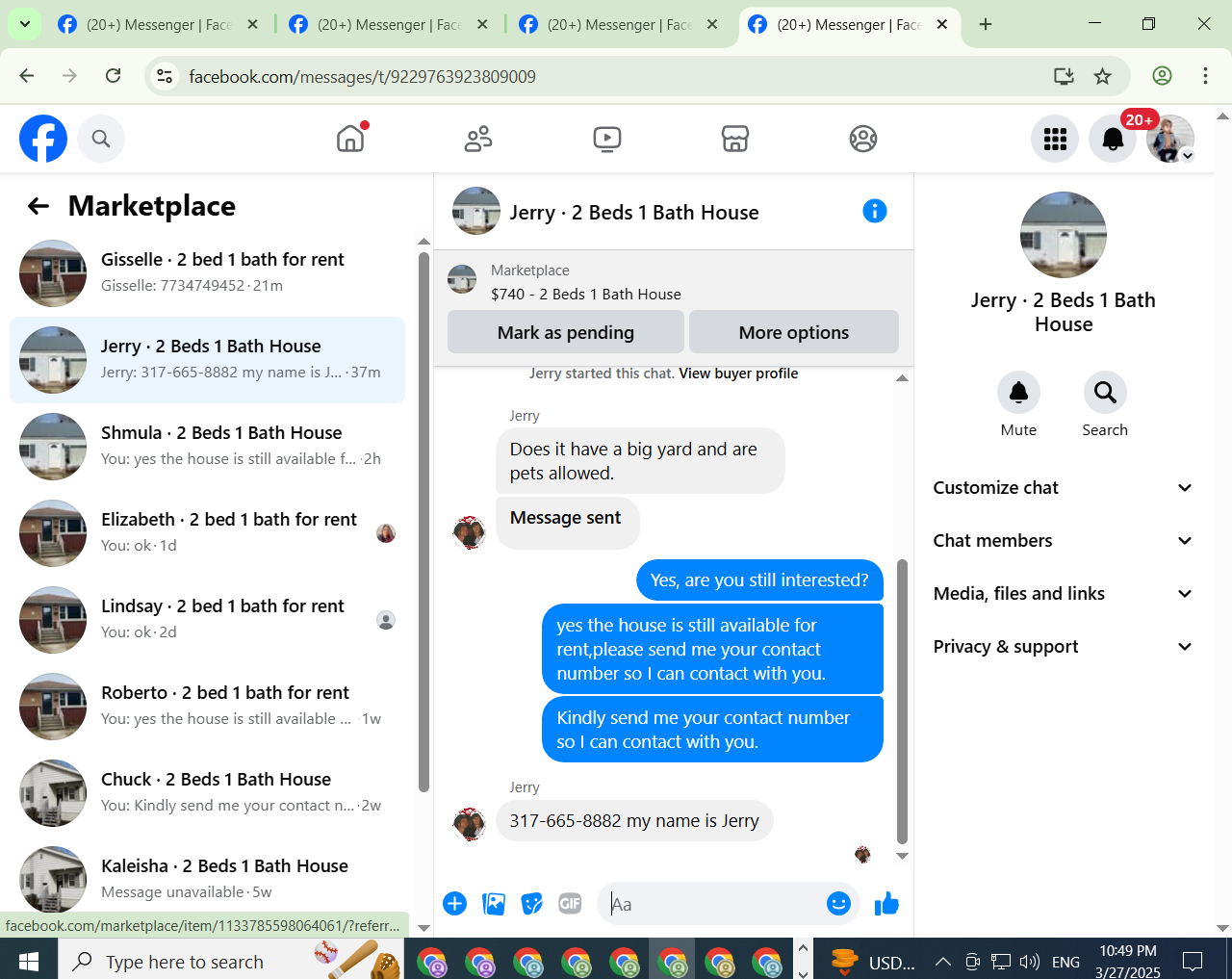Bookmark this page with the star icon

pyautogui.click(x=1103, y=76)
